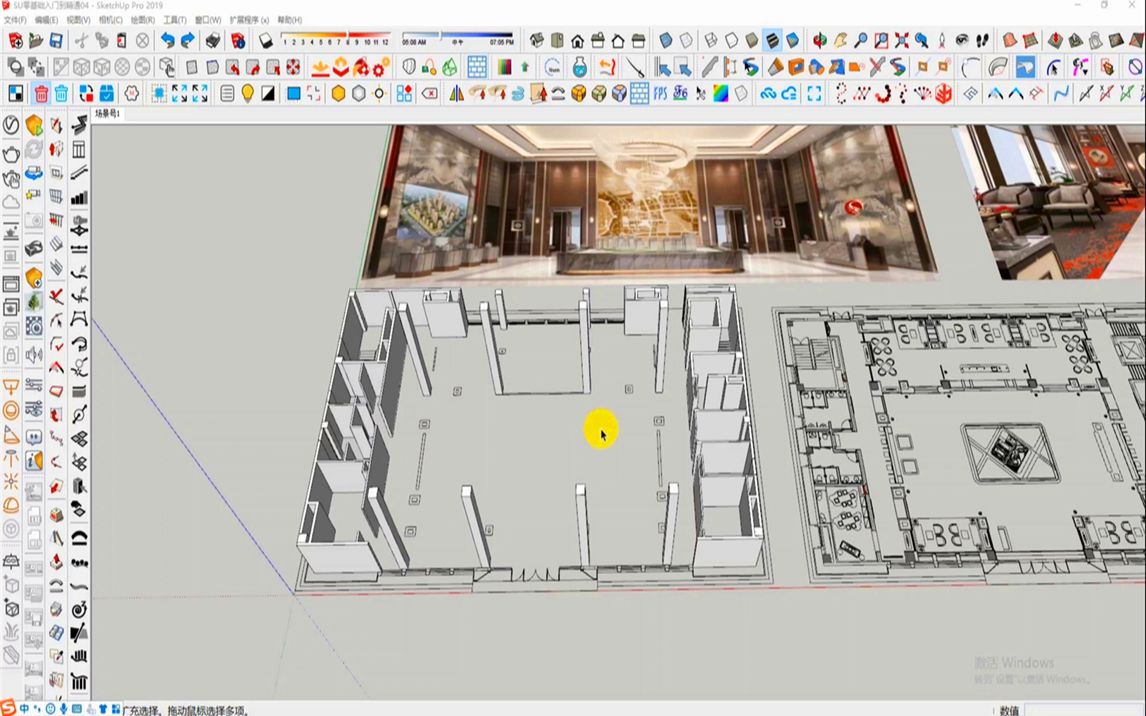Open 3D Warehouse via the red logo icon
This screenshot has width=1146, height=716.
coord(240,42)
